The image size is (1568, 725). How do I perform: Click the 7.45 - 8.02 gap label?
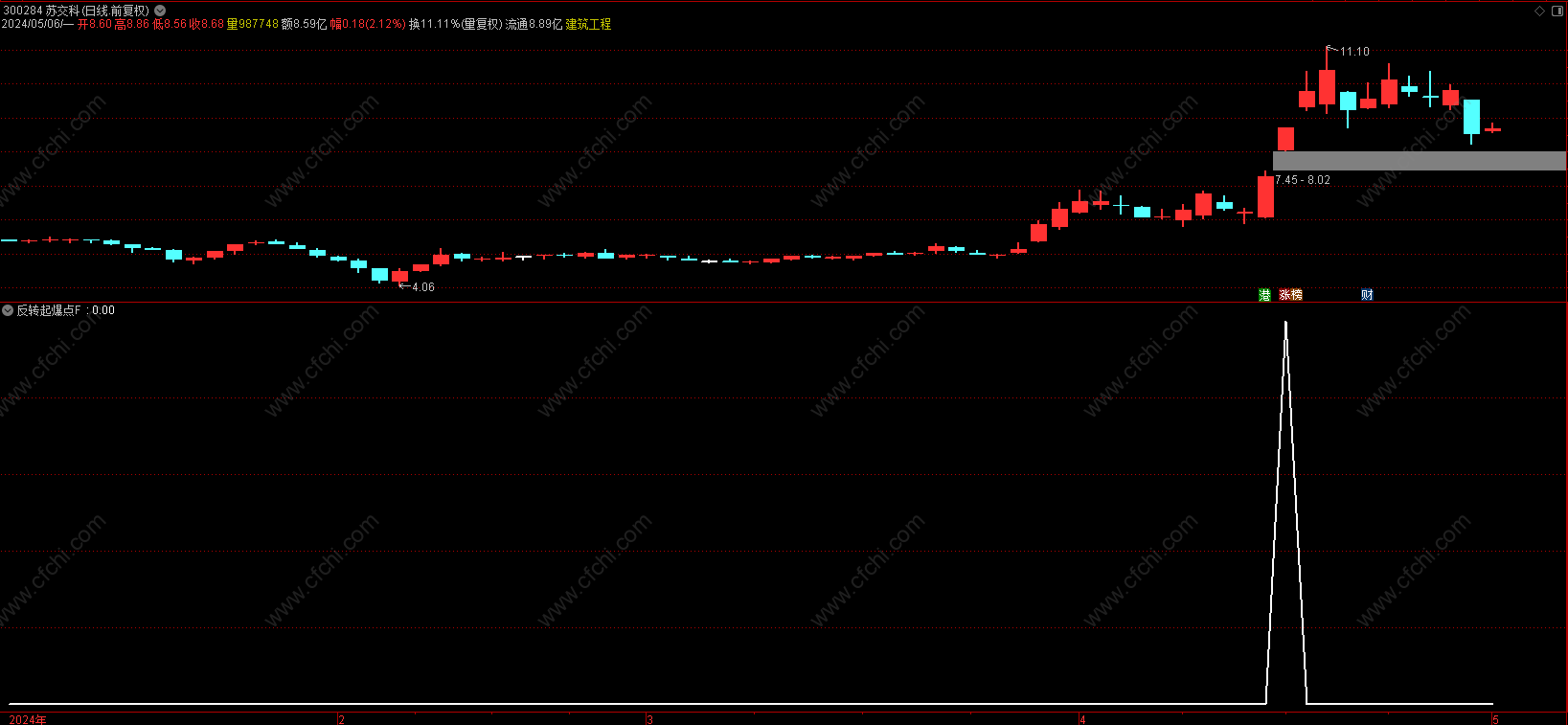pos(1303,180)
